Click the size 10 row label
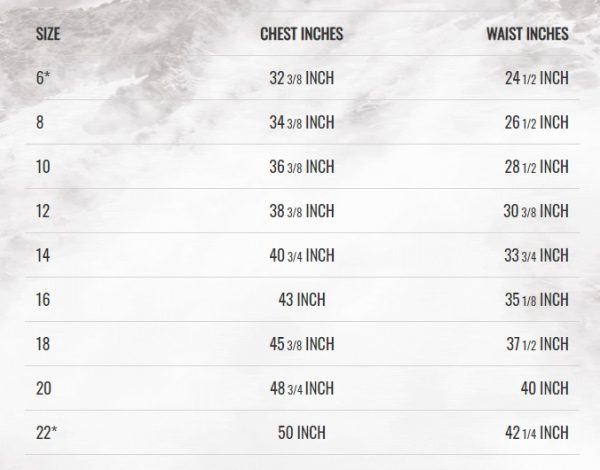This screenshot has width=600, height=470. coord(43,167)
